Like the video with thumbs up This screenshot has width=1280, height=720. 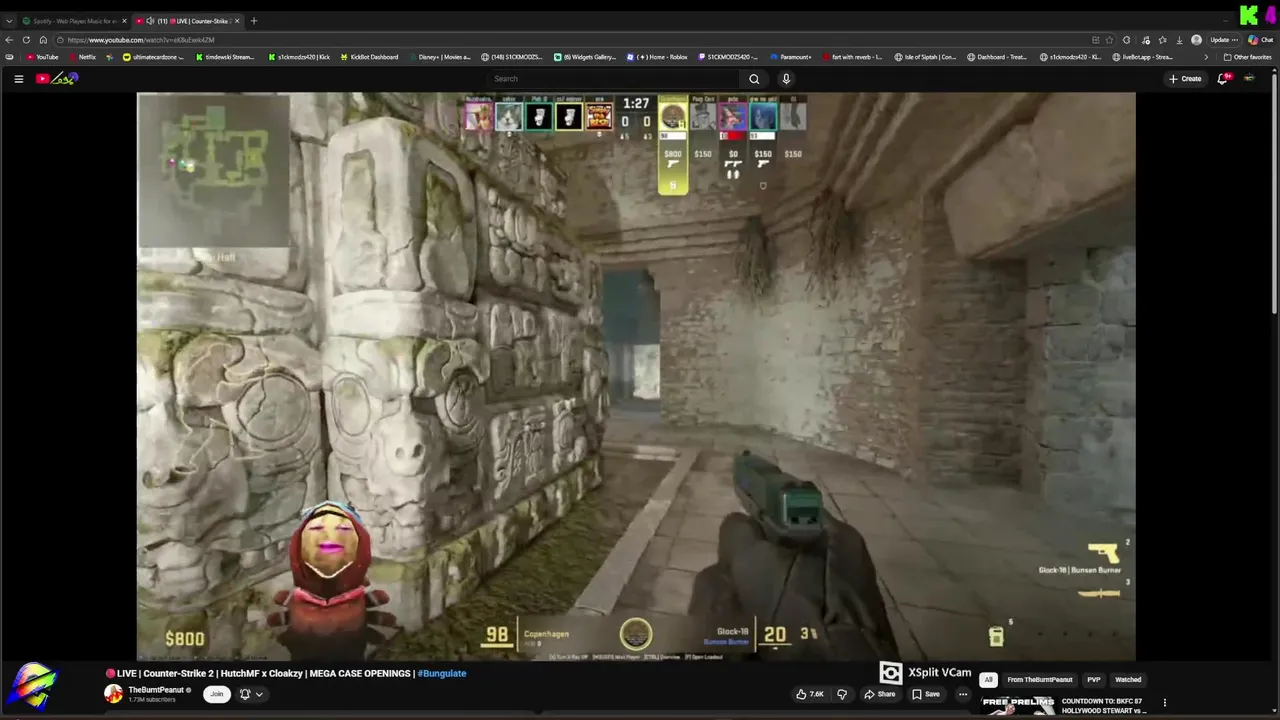coord(809,694)
